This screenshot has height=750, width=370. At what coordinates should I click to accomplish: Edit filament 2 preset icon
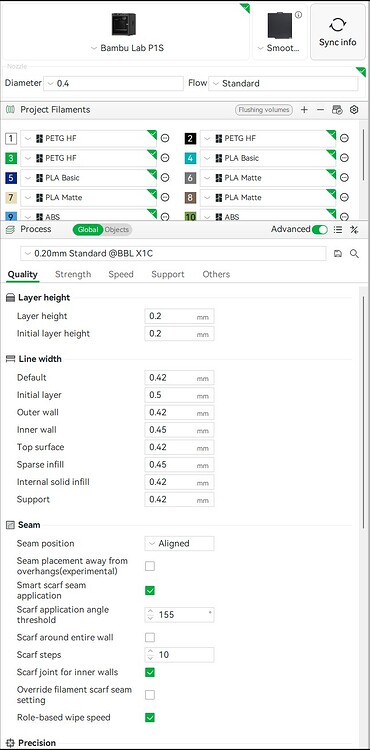click(344, 138)
